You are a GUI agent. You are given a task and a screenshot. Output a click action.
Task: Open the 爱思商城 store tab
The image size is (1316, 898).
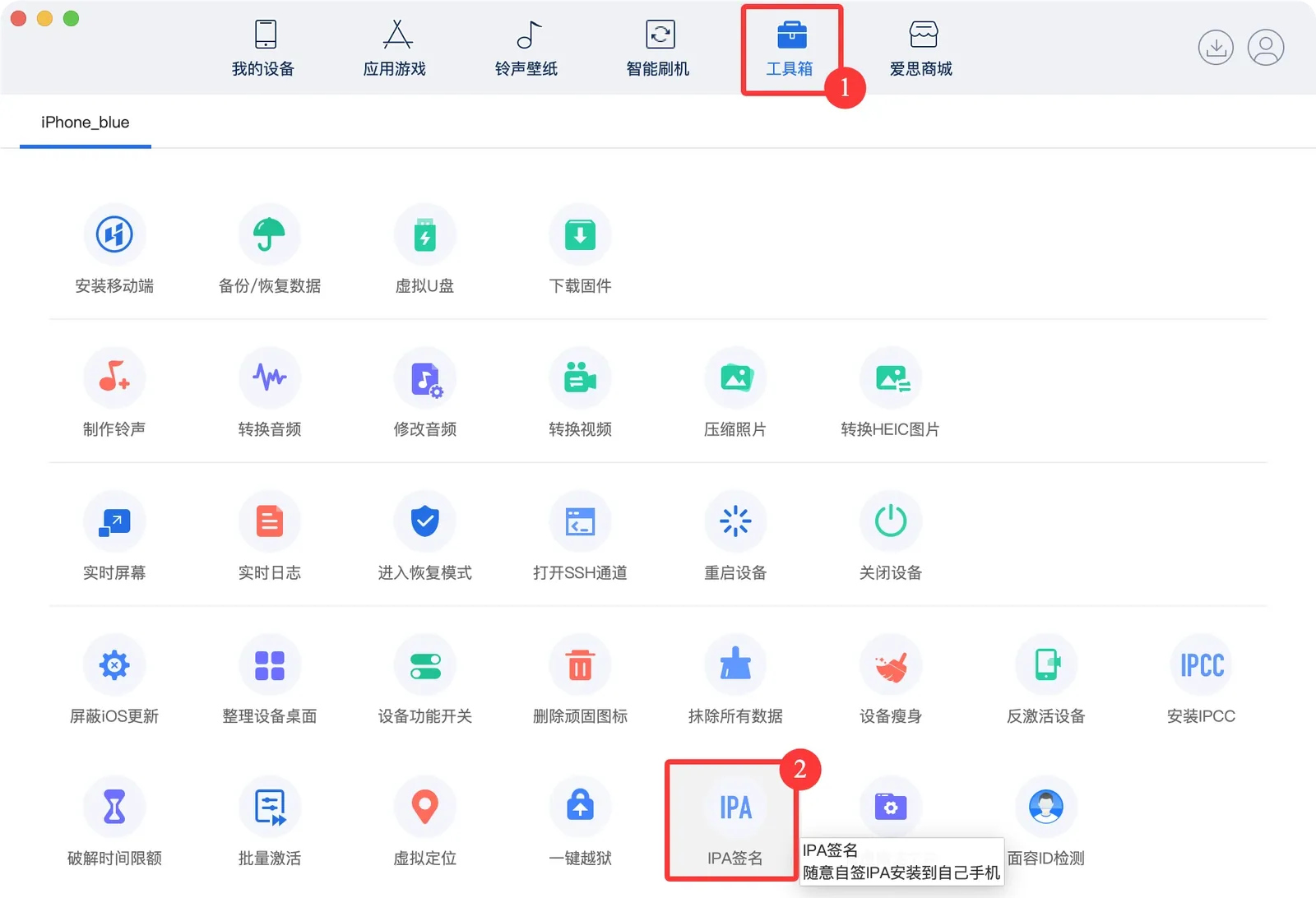tap(921, 48)
